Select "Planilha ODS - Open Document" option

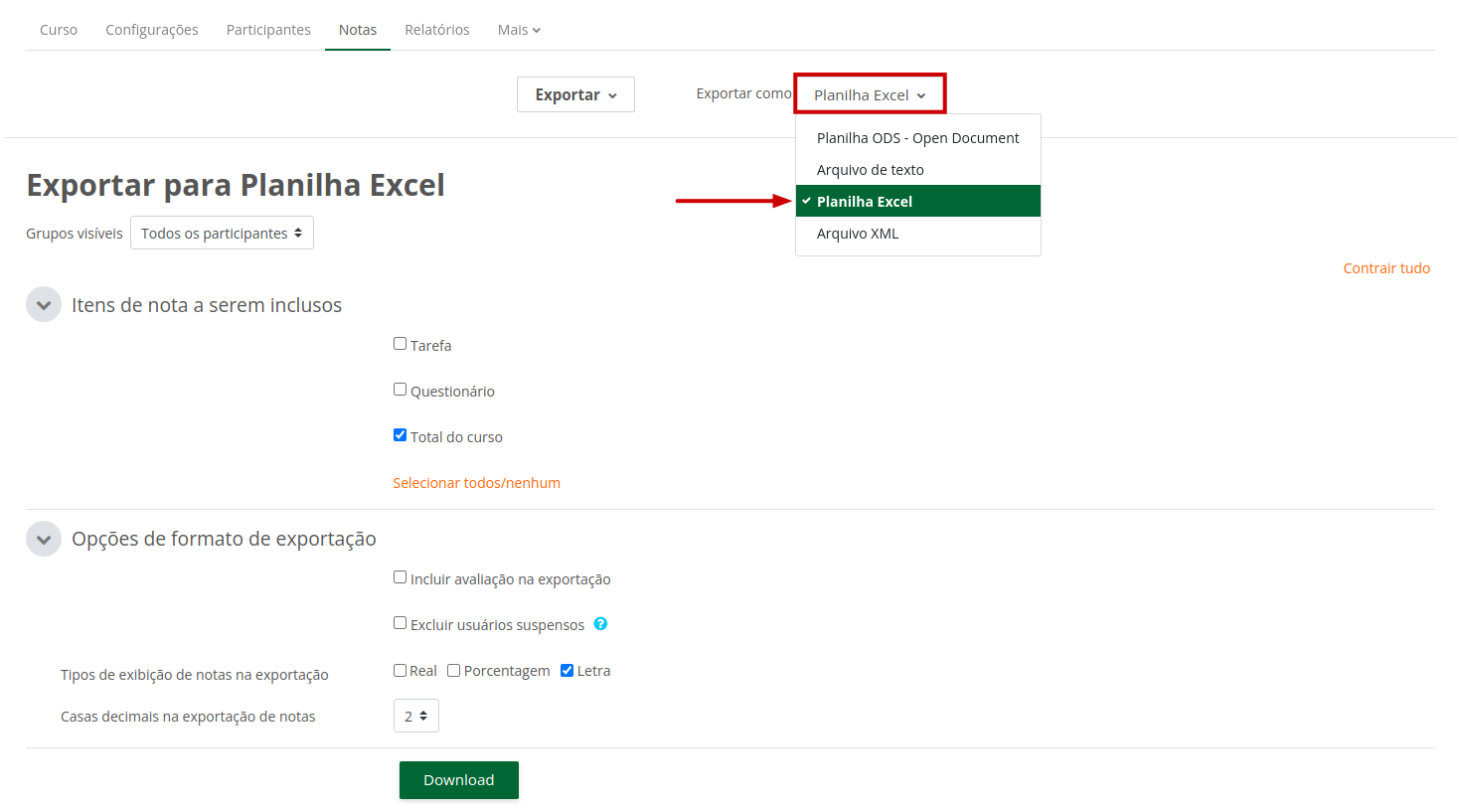[x=916, y=137]
